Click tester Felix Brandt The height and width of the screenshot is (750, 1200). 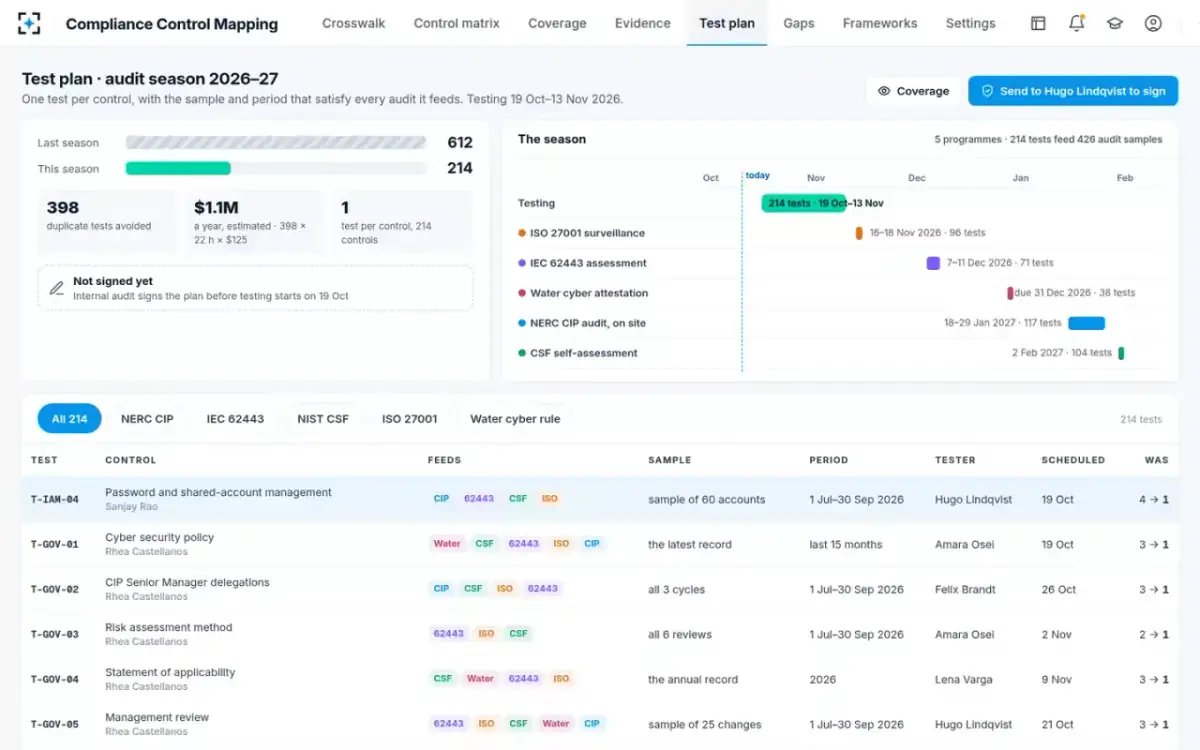[965, 589]
